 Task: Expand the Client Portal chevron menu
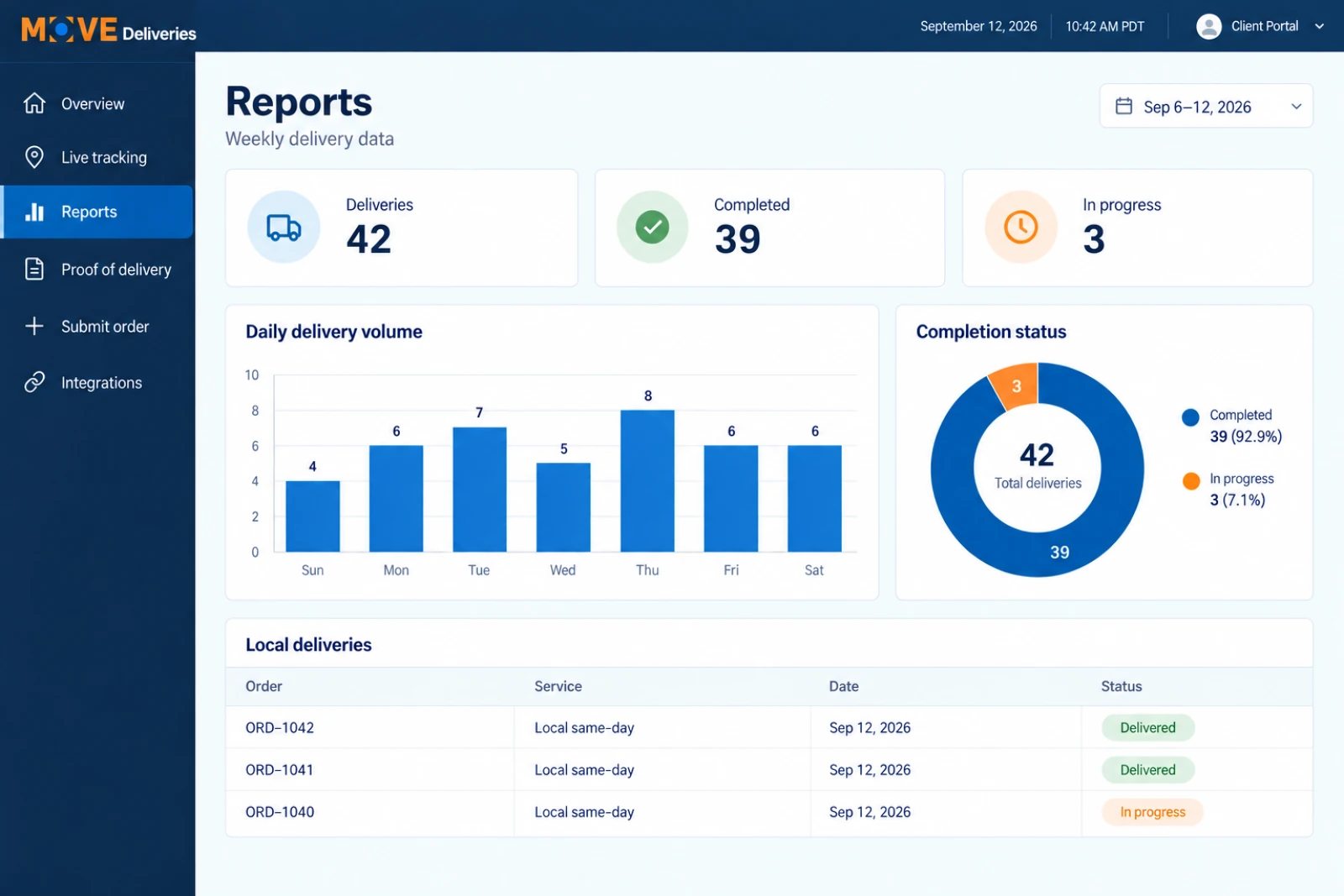1320,26
